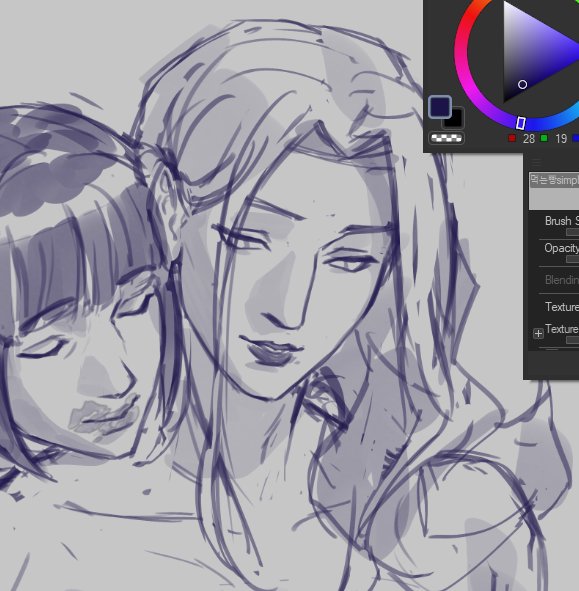The height and width of the screenshot is (591, 579).
Task: Click the Opacity label
Action: [x=562, y=248]
